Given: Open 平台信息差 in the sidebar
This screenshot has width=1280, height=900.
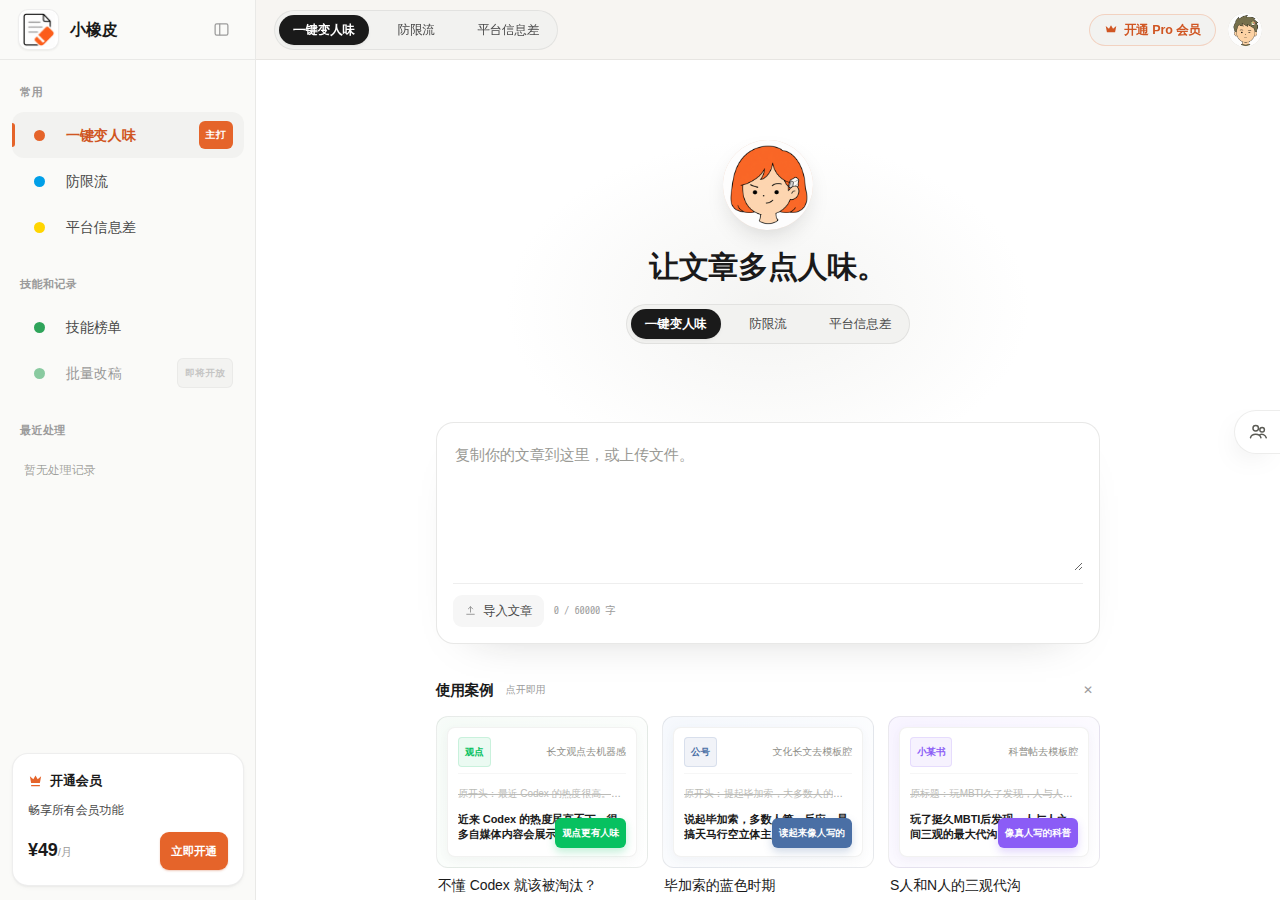Looking at the screenshot, I should coord(128,227).
